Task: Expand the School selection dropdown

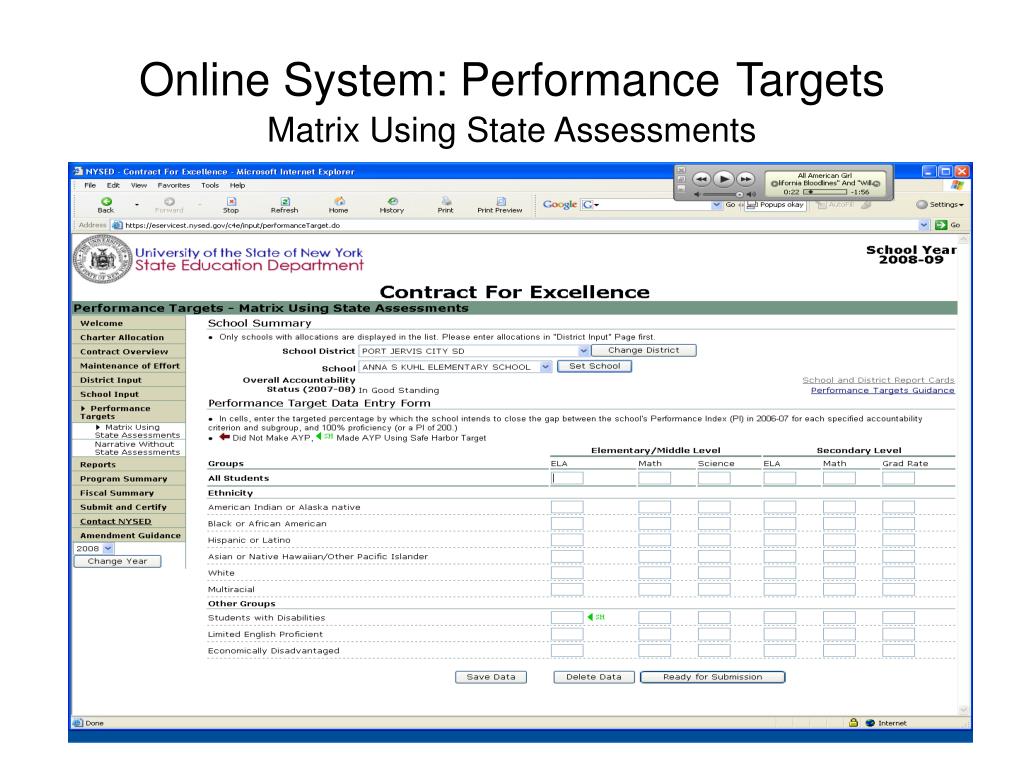Action: tap(546, 367)
